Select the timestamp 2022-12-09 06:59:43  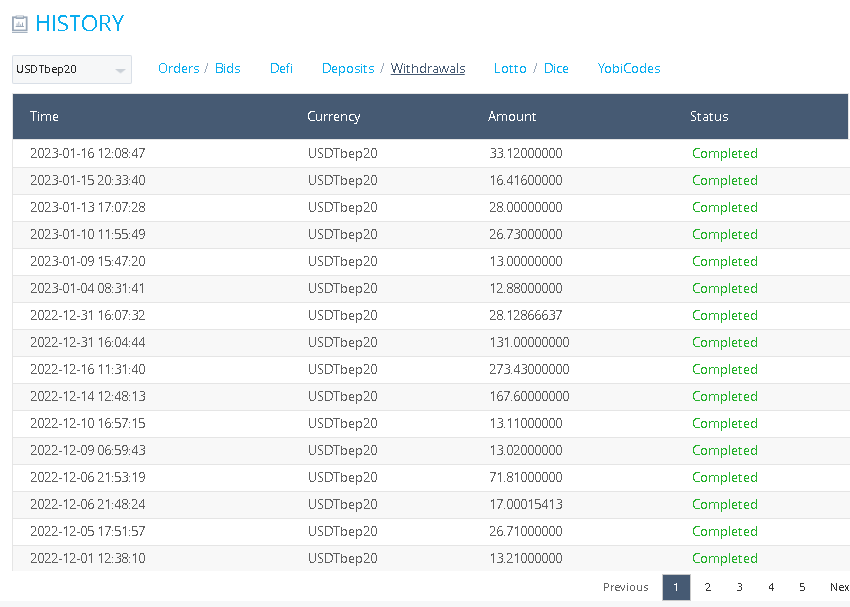coord(88,450)
